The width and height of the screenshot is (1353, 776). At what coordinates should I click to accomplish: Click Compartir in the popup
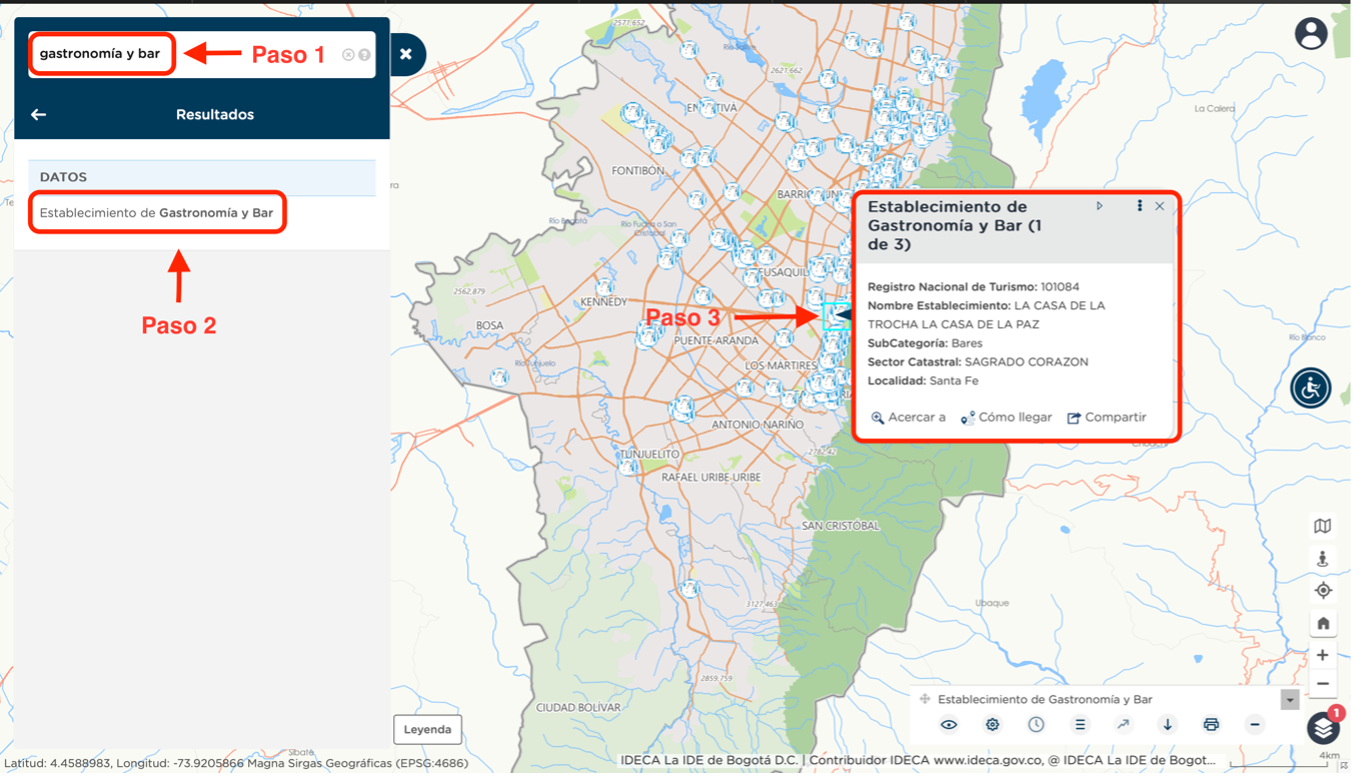[x=1106, y=417]
